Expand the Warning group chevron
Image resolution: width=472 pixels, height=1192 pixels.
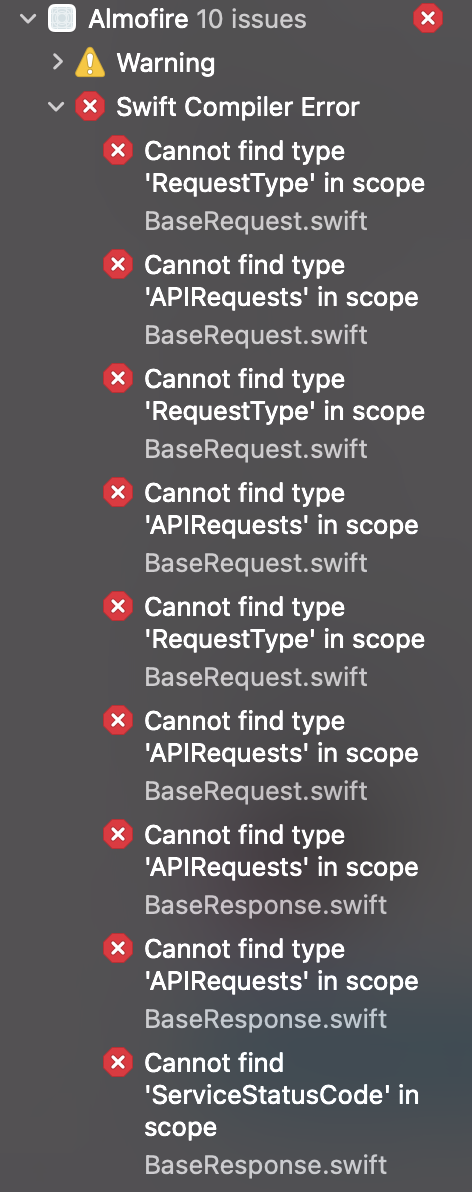coord(57,62)
